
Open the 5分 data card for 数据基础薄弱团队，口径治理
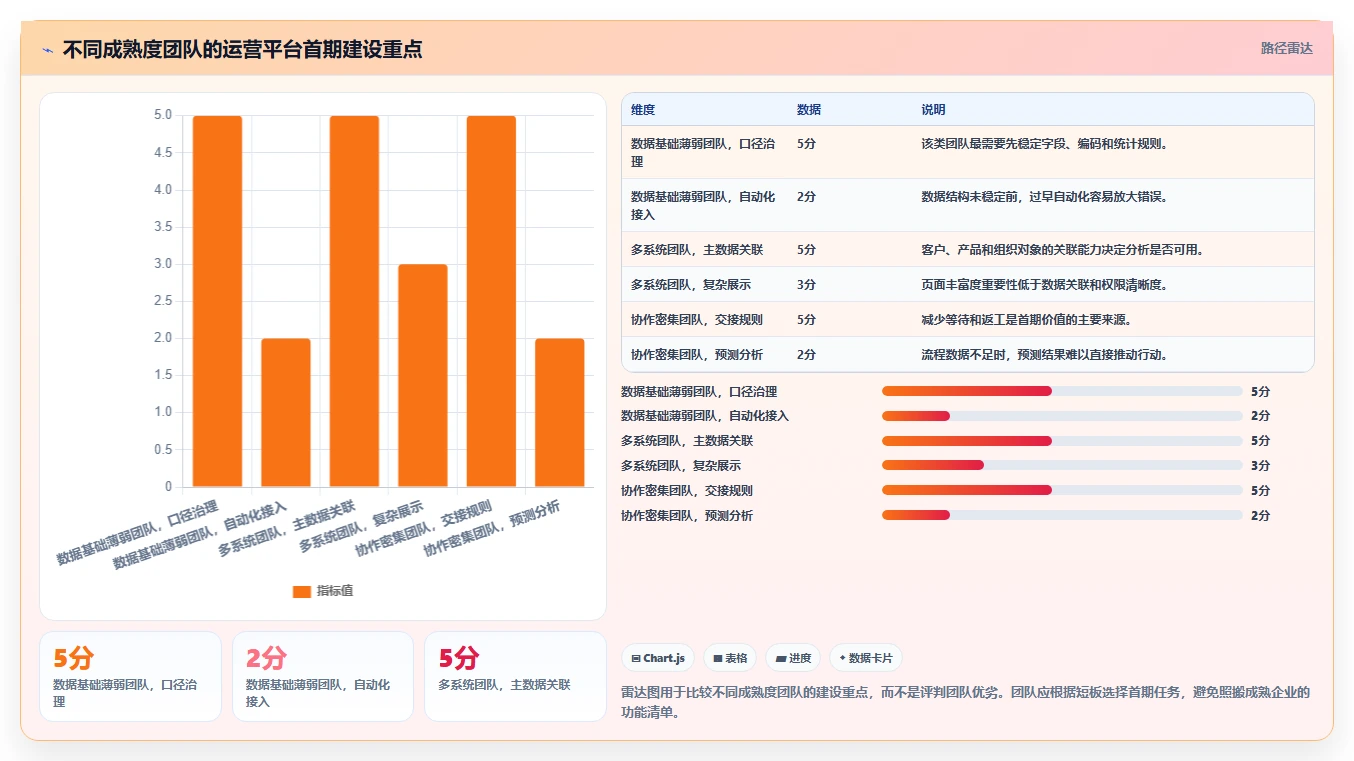click(x=130, y=676)
